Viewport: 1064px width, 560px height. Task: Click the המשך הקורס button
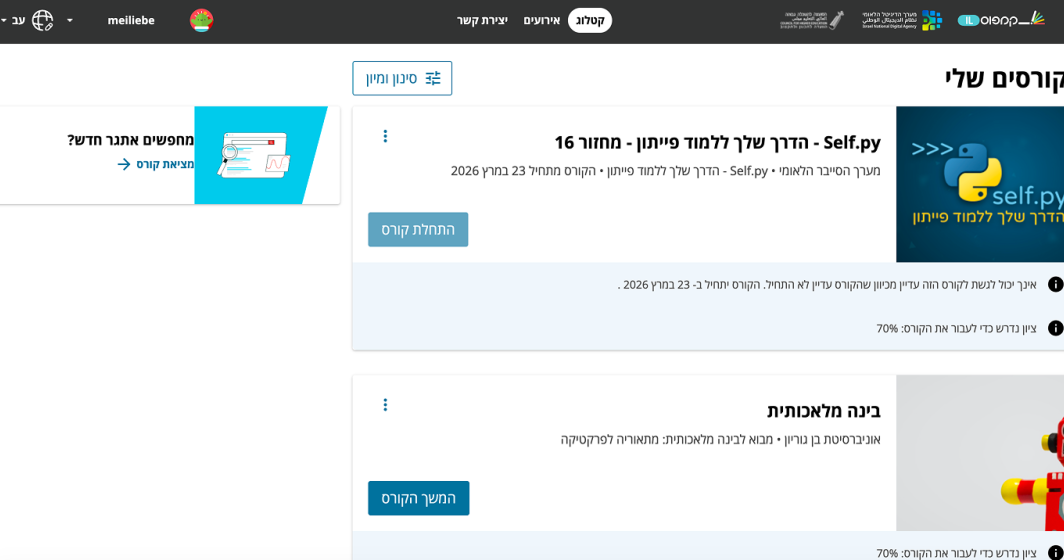pyautogui.click(x=418, y=498)
